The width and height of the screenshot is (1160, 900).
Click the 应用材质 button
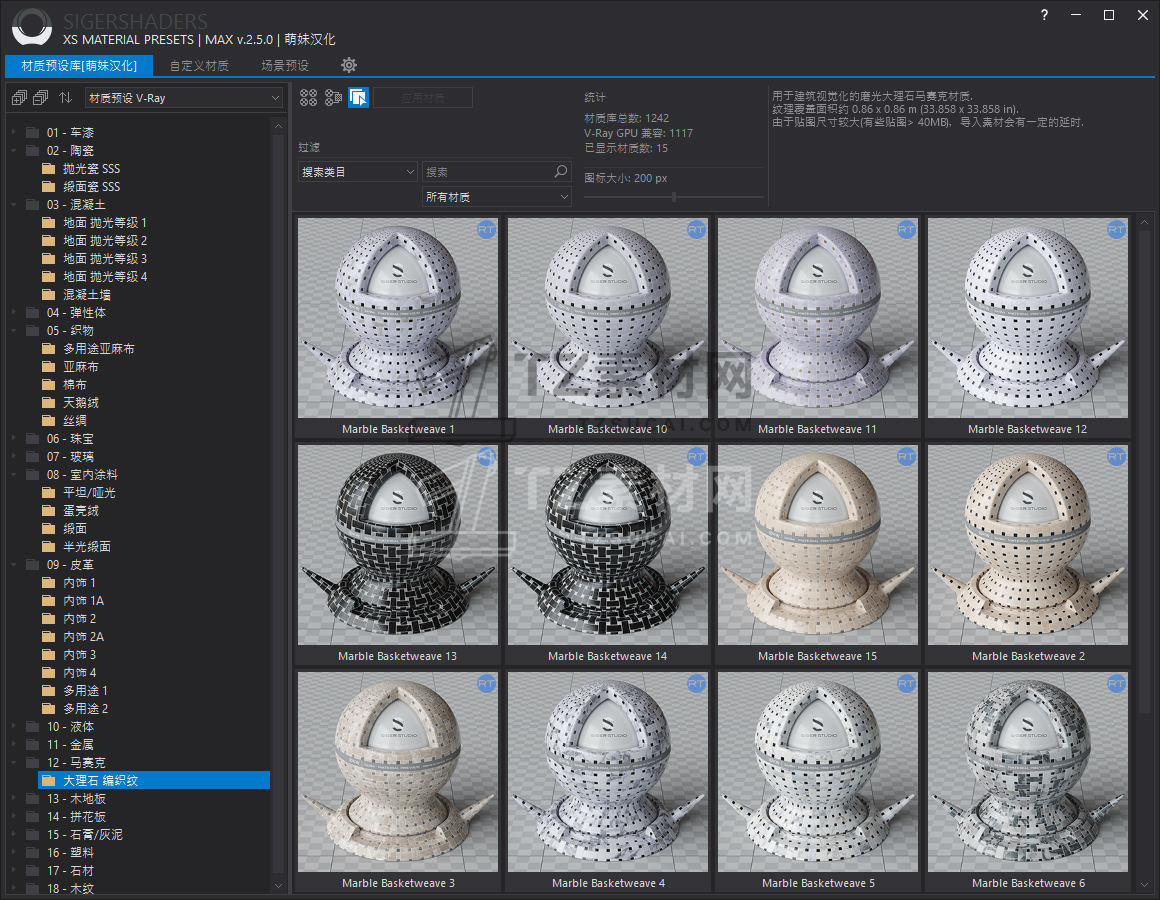[x=423, y=98]
